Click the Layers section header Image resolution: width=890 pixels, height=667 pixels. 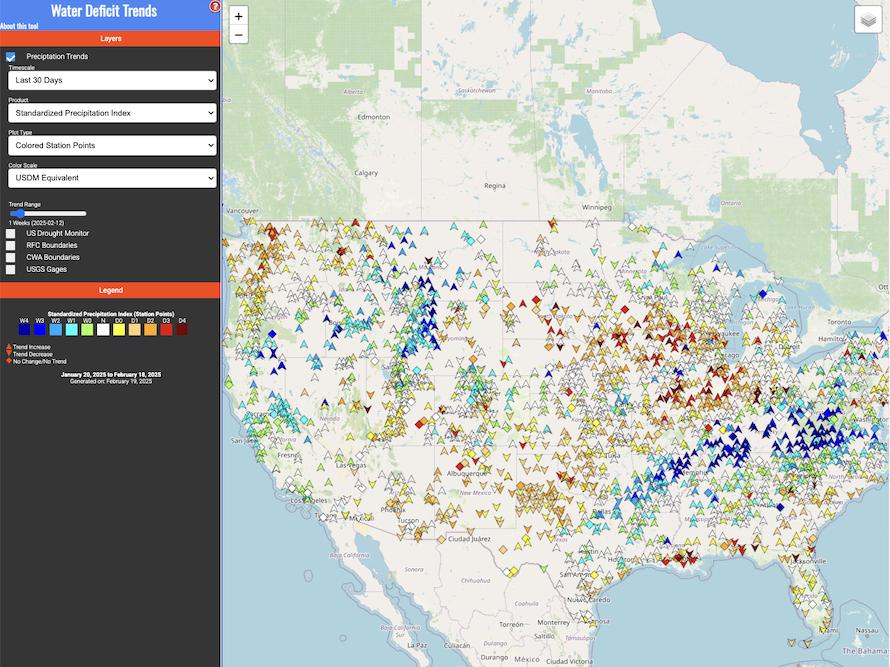(111, 38)
